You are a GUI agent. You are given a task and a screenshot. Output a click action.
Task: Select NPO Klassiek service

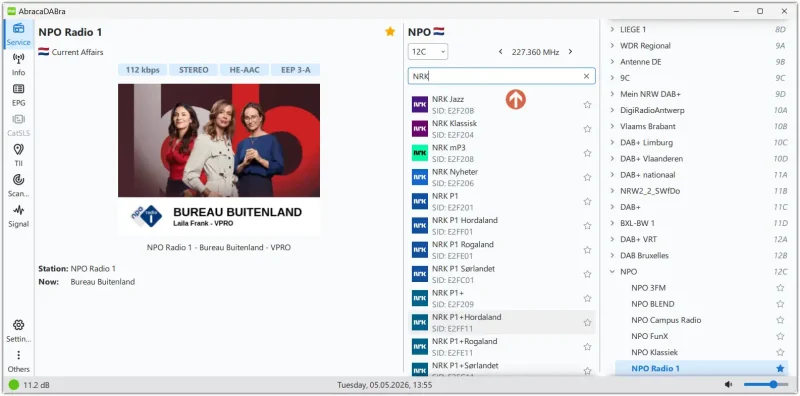point(655,352)
